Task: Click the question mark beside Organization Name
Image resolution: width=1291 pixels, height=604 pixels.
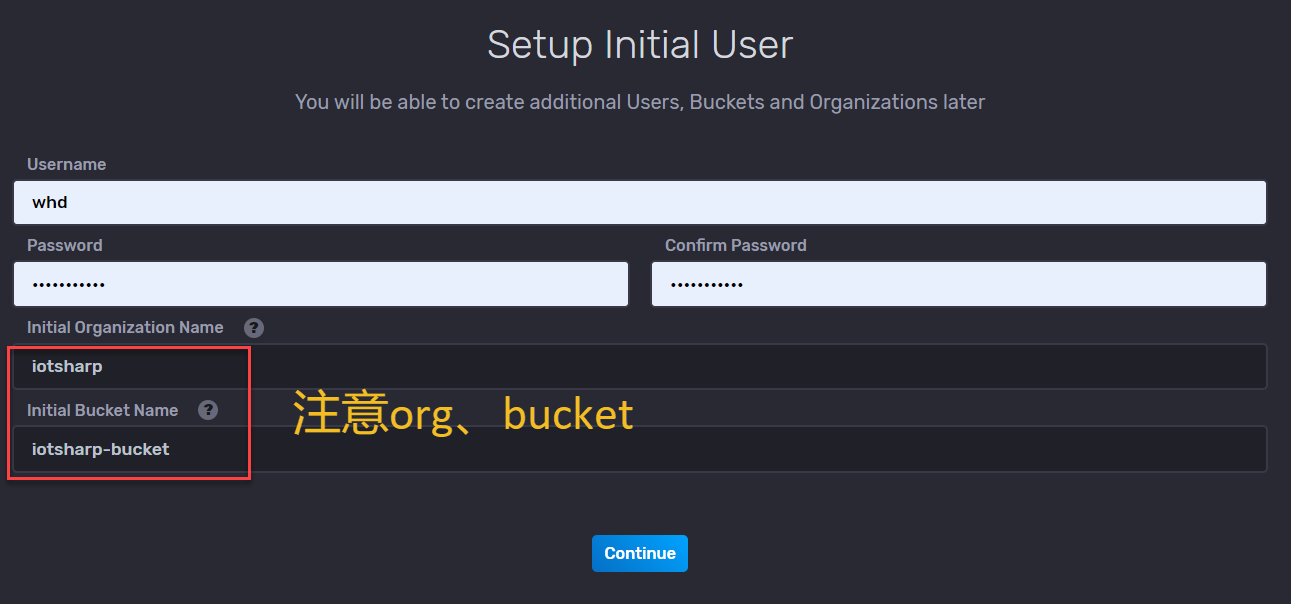Action: tap(253, 327)
